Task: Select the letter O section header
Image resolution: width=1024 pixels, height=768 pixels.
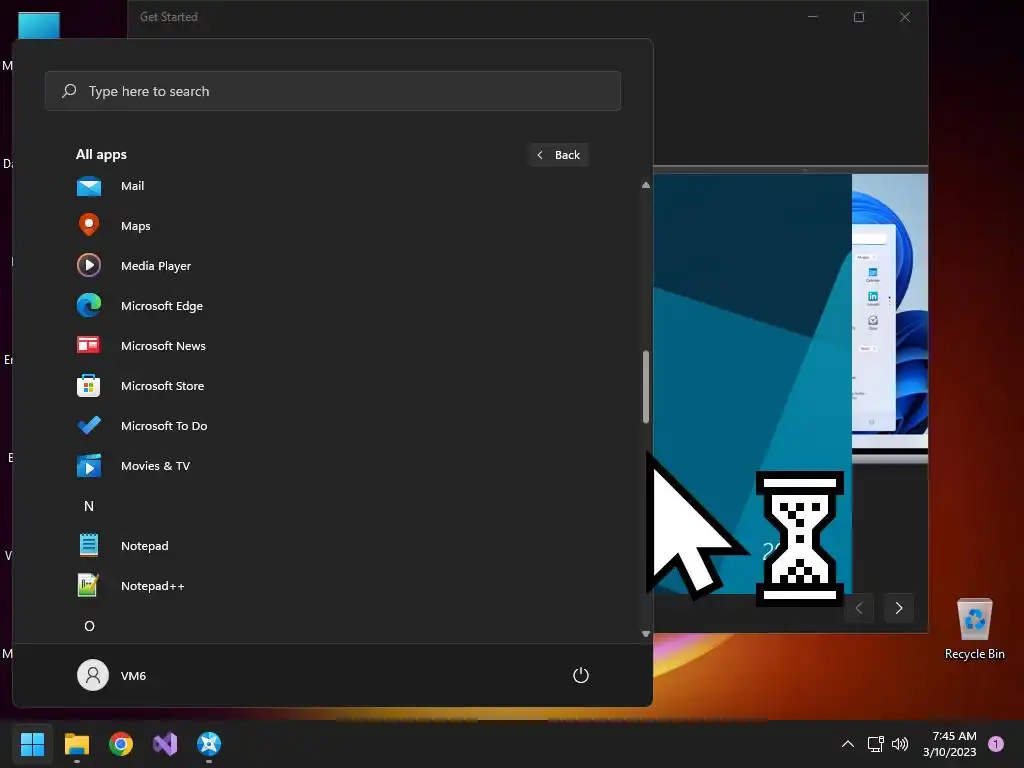Action: point(89,626)
